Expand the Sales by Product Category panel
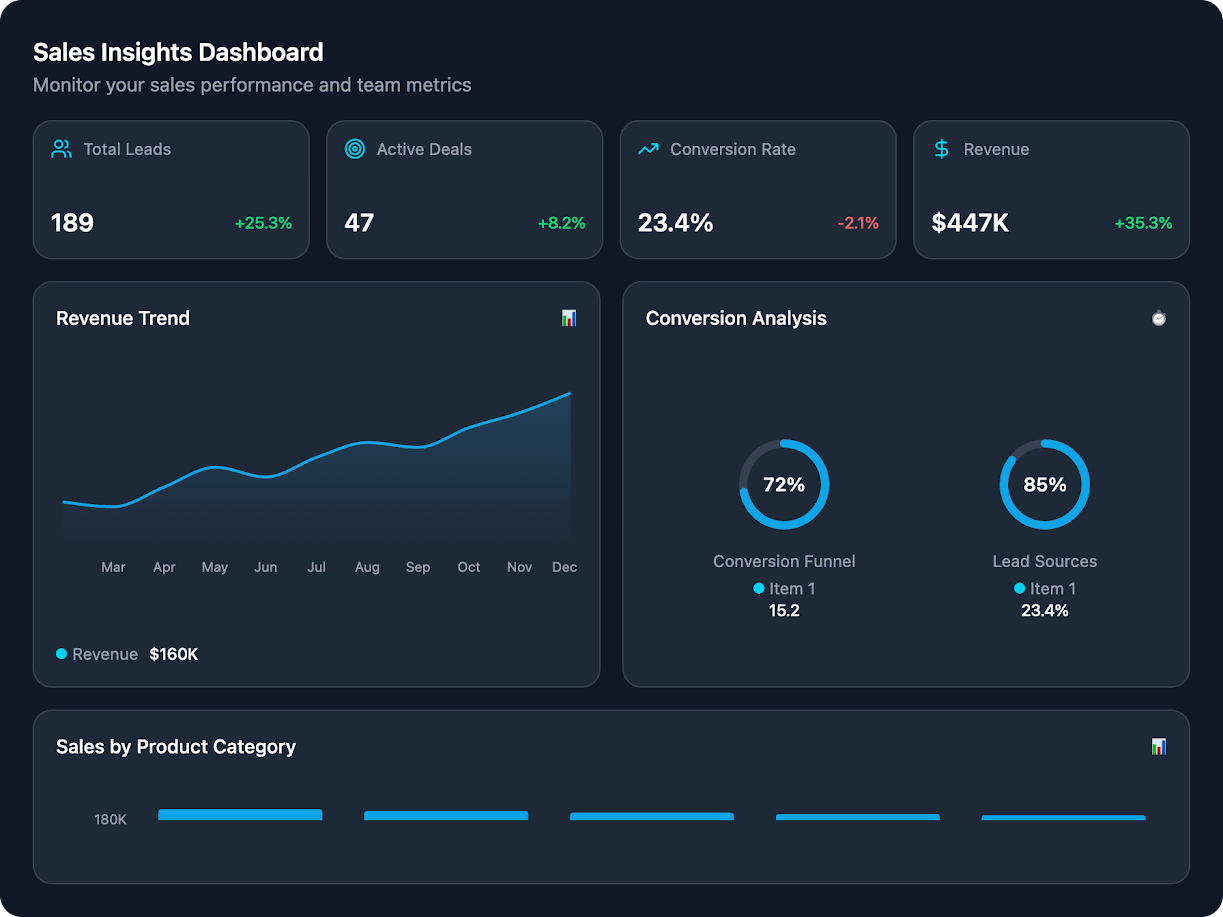 [176, 746]
